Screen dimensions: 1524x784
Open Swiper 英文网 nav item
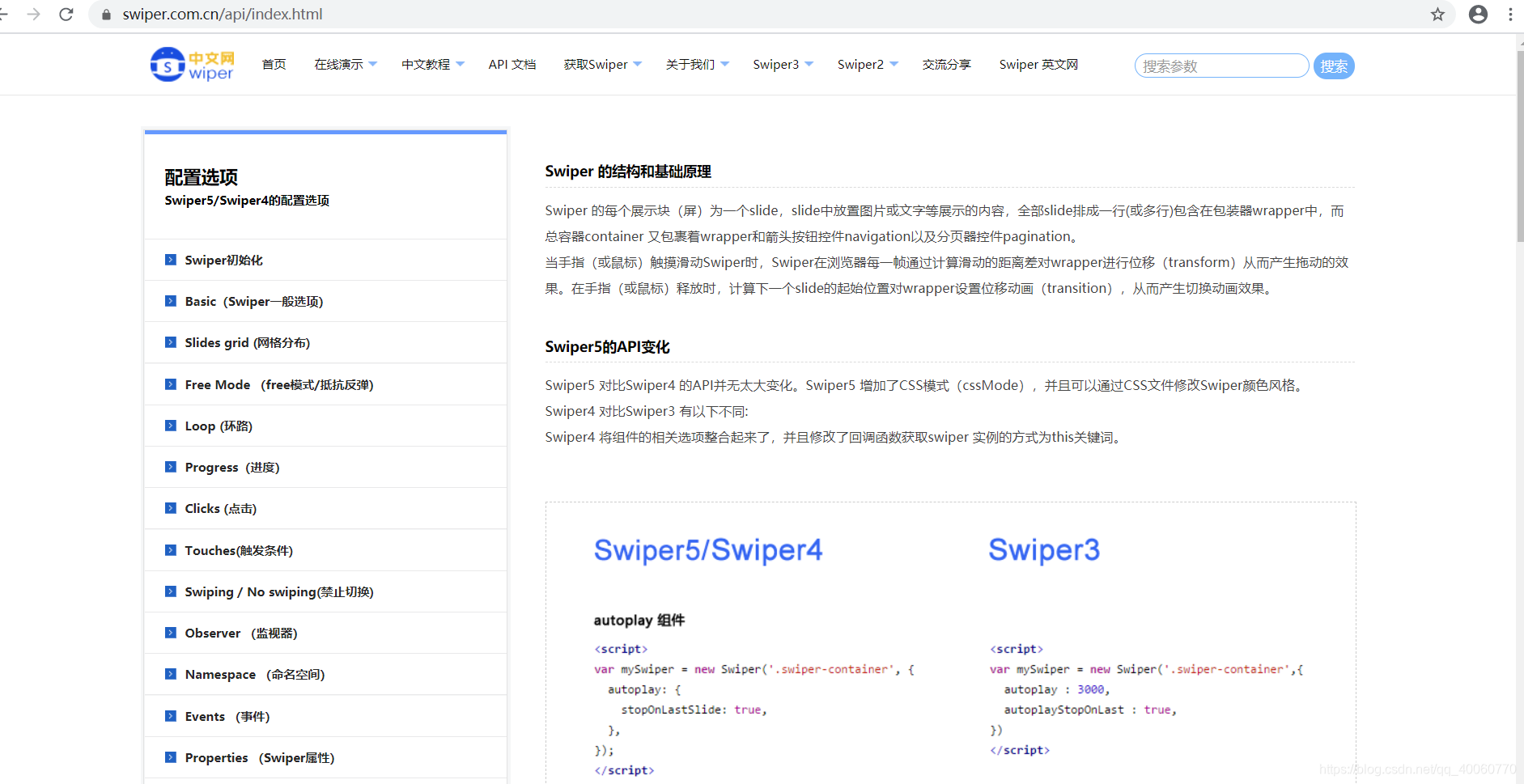point(1038,65)
